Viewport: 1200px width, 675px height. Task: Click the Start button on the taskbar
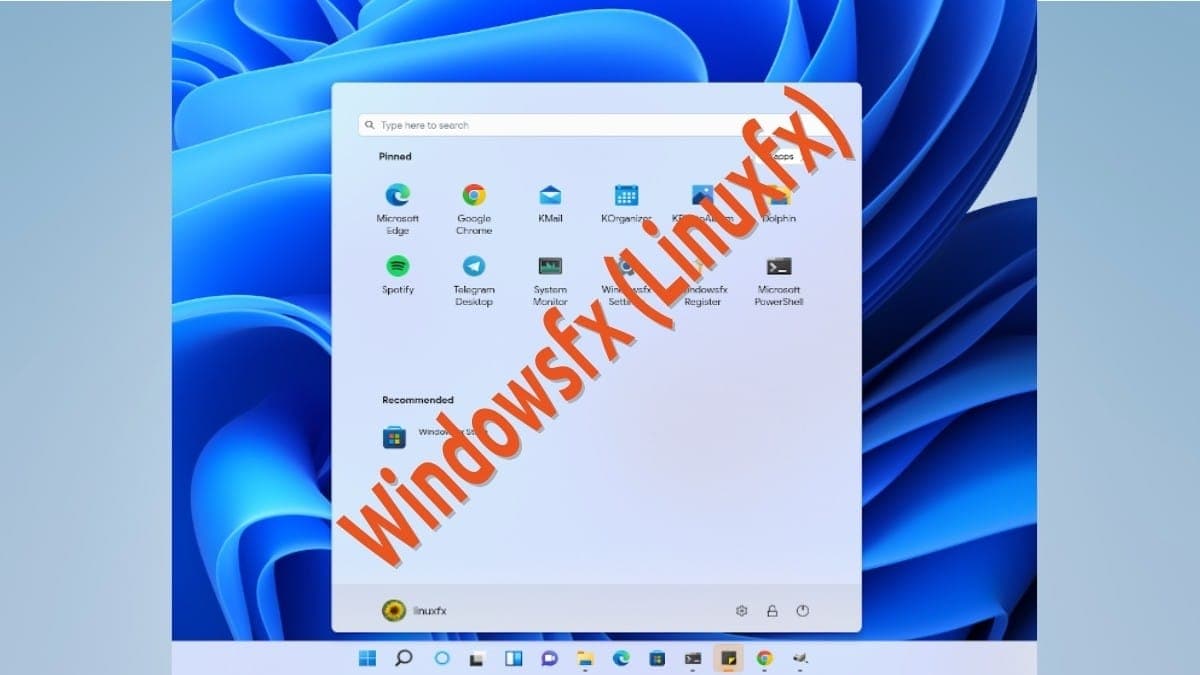368,658
